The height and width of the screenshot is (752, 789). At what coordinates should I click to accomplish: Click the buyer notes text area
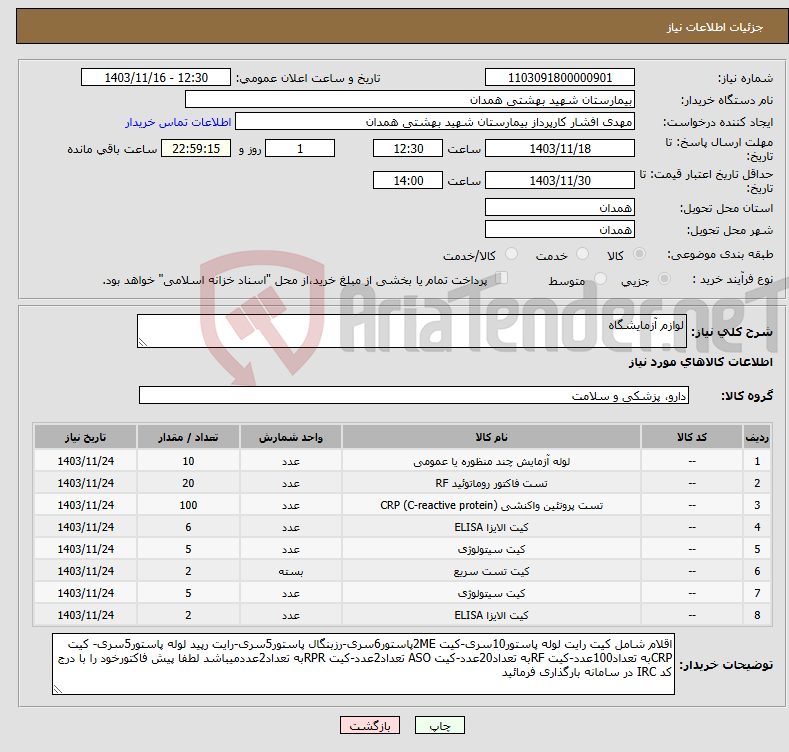click(363, 664)
